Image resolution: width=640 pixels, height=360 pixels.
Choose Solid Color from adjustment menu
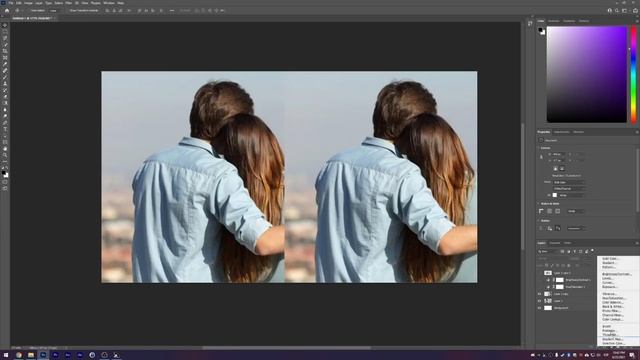[610, 259]
